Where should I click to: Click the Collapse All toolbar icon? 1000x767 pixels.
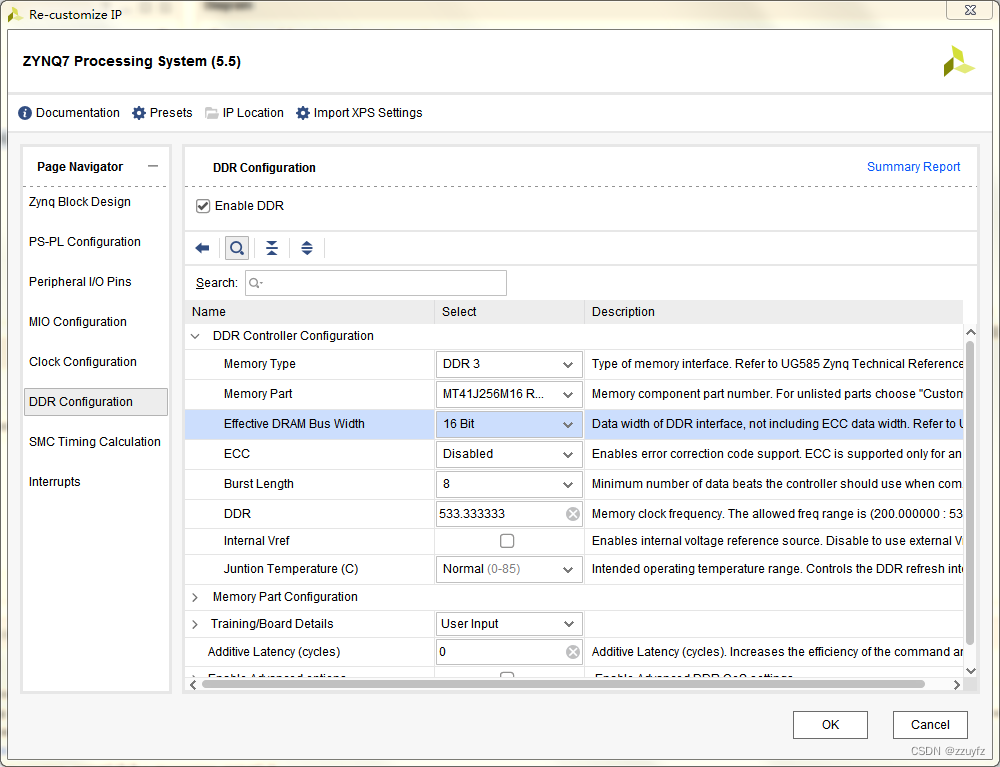coord(272,248)
